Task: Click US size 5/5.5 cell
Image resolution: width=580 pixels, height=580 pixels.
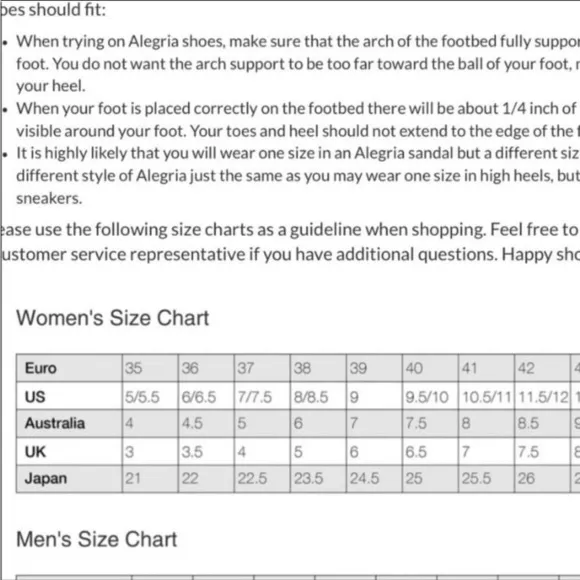Action: (150, 396)
